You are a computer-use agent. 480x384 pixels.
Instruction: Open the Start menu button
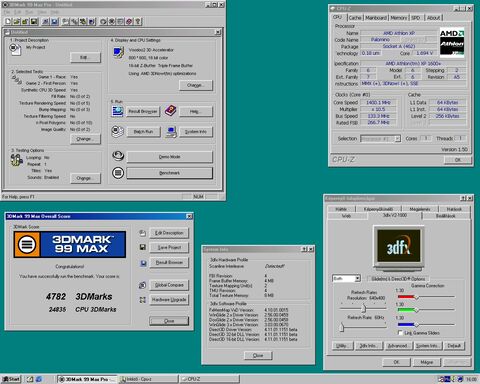[11, 379]
